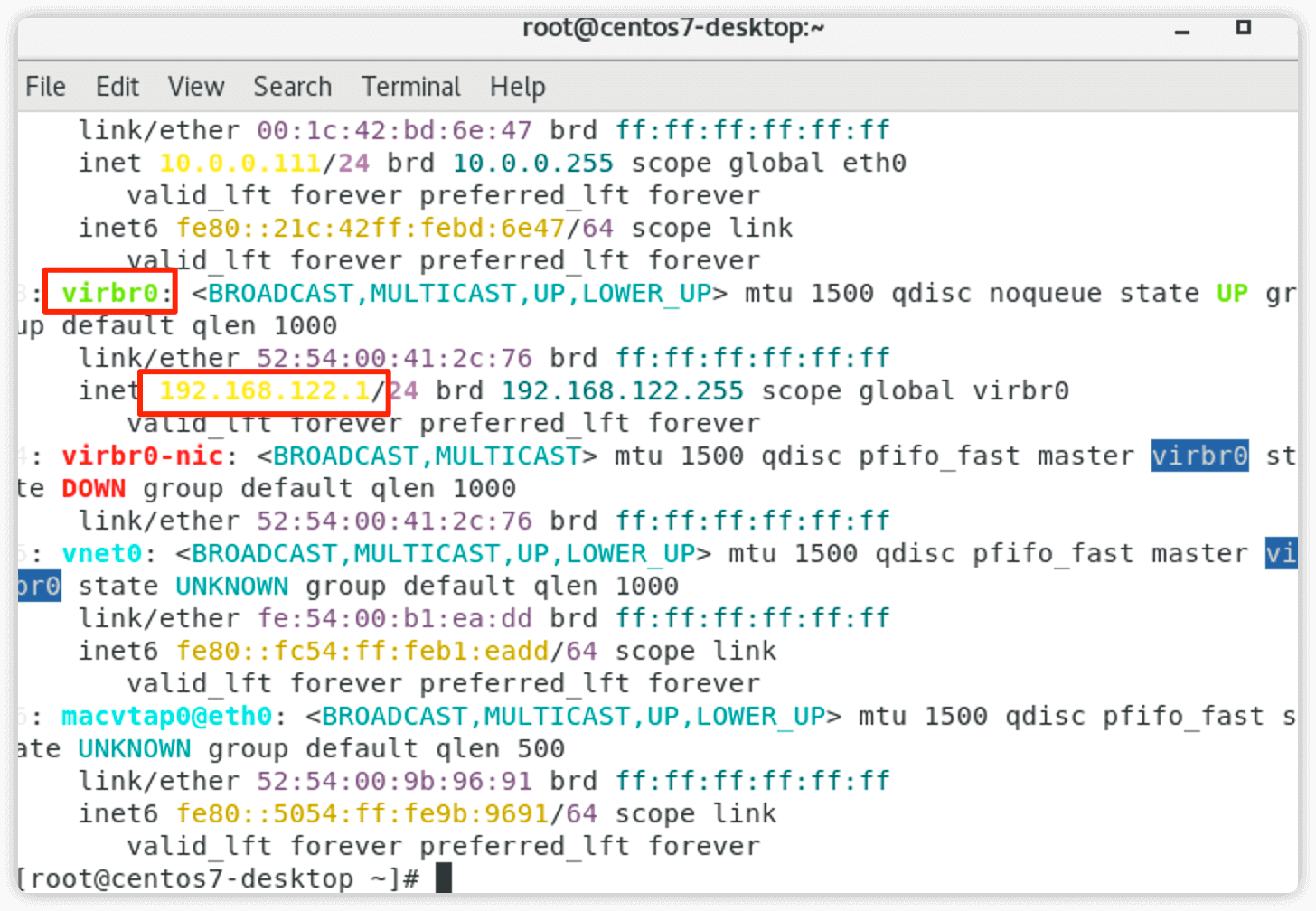Viewport: 1316px width, 911px height.
Task: Click the MAC address 00:1c:42:bd:6e:47
Action: (394, 130)
